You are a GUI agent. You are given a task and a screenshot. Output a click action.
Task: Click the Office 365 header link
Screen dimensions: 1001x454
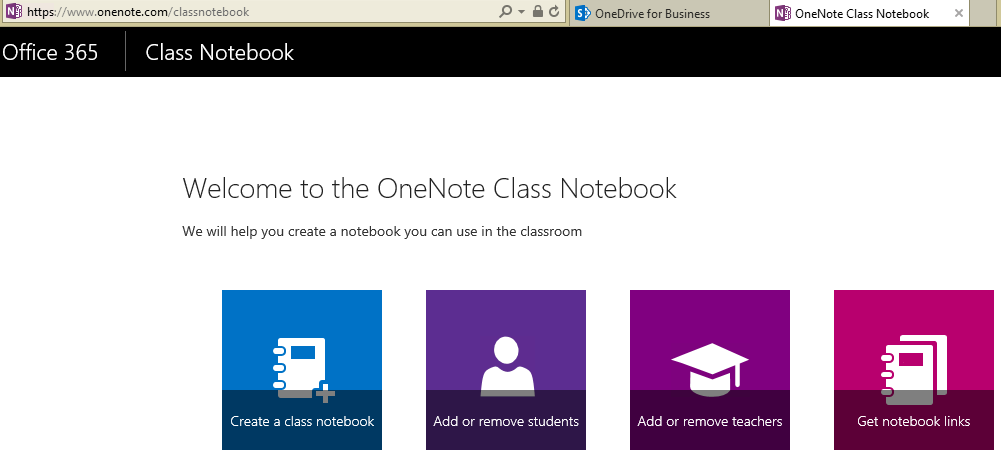(x=50, y=52)
